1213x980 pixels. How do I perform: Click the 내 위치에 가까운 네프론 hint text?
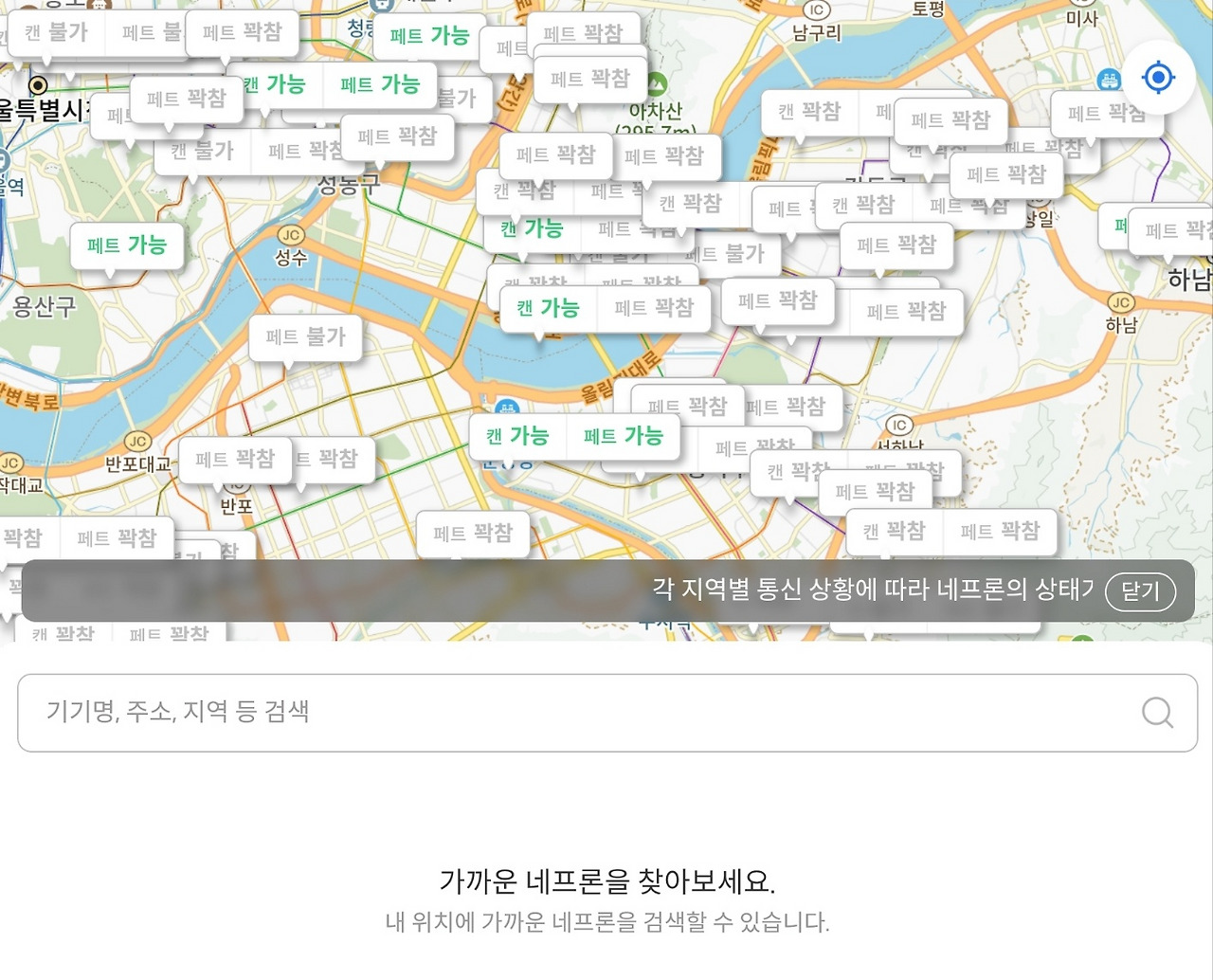tap(607, 922)
